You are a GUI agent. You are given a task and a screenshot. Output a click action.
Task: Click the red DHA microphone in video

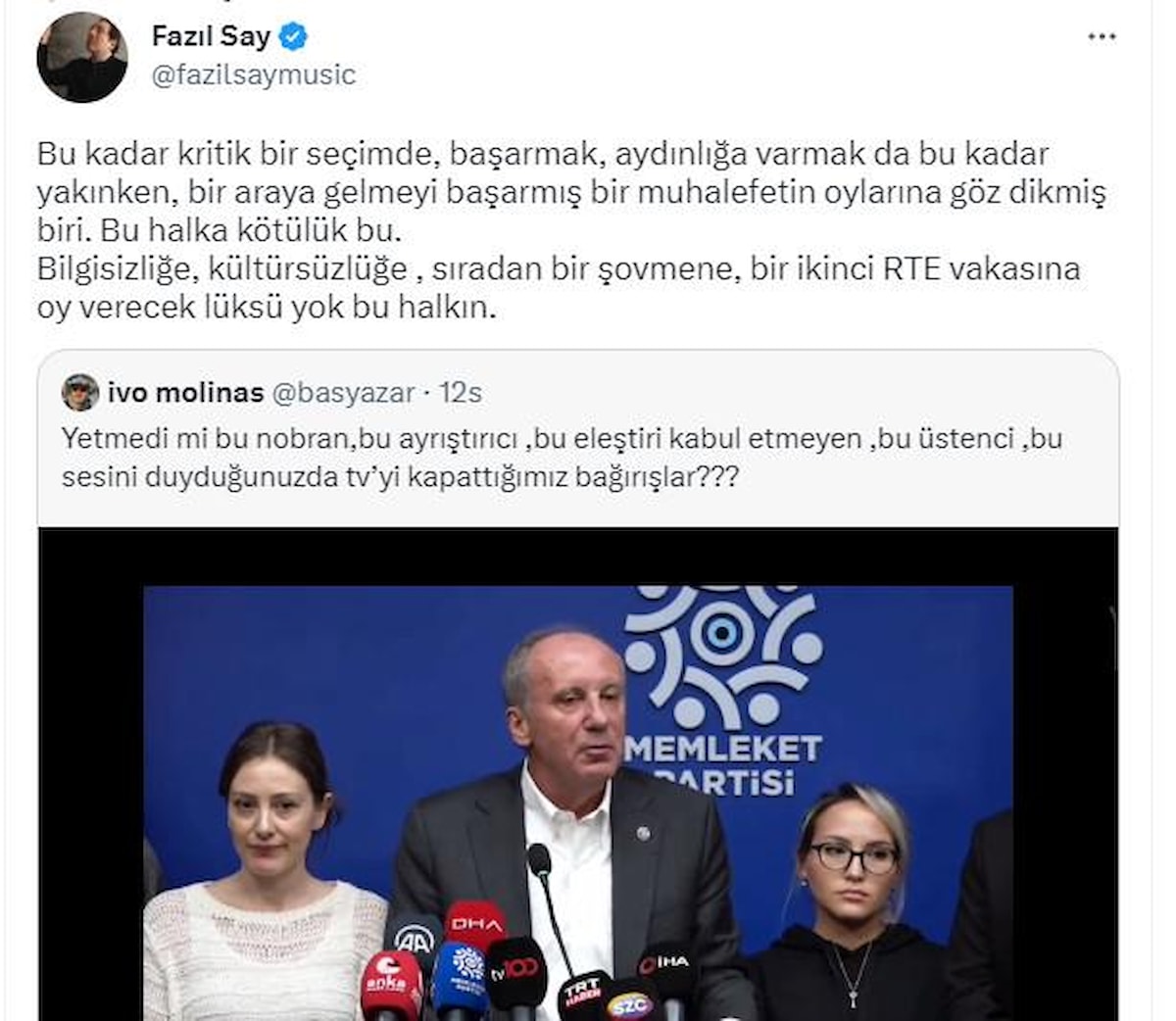[x=475, y=926]
